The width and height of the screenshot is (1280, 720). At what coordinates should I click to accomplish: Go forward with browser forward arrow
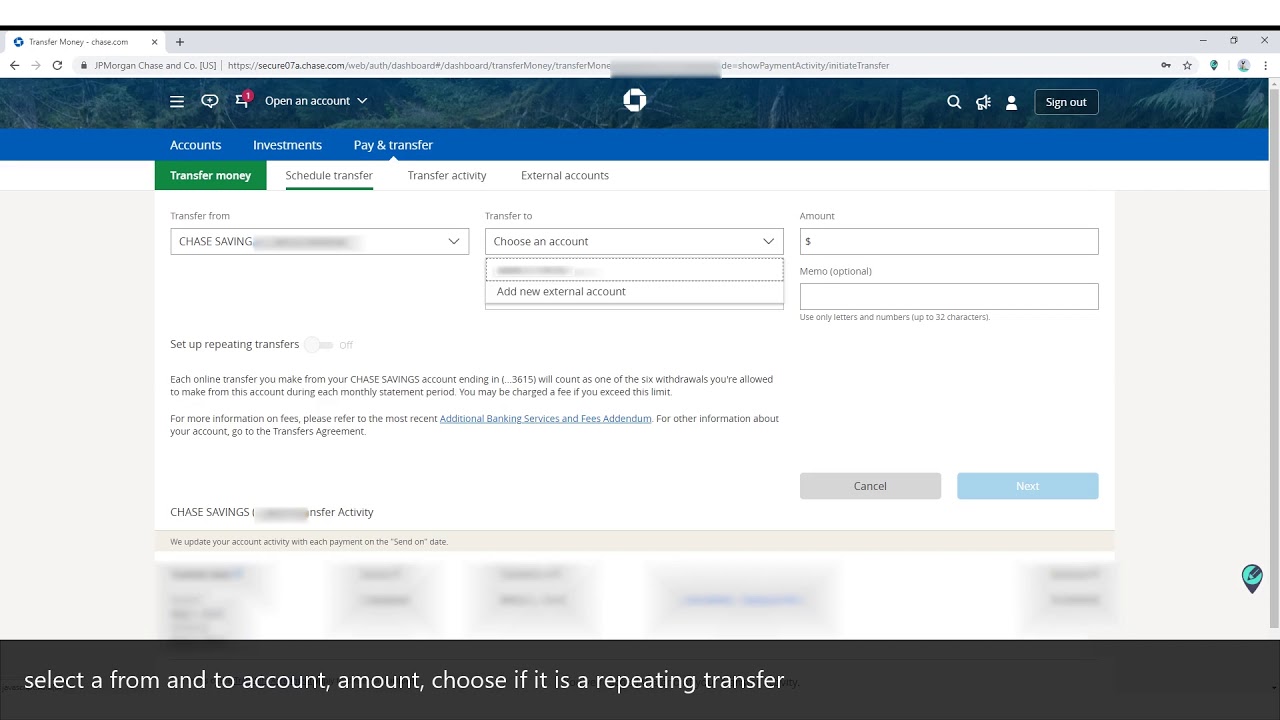click(36, 65)
